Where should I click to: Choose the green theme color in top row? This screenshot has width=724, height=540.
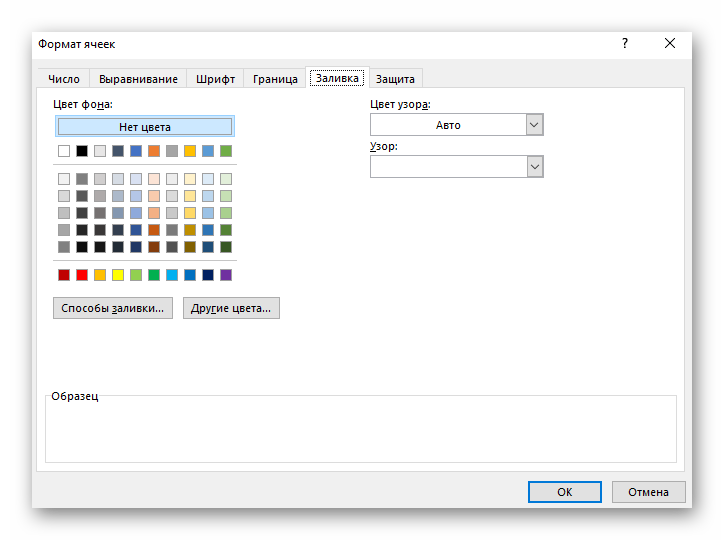click(226, 151)
